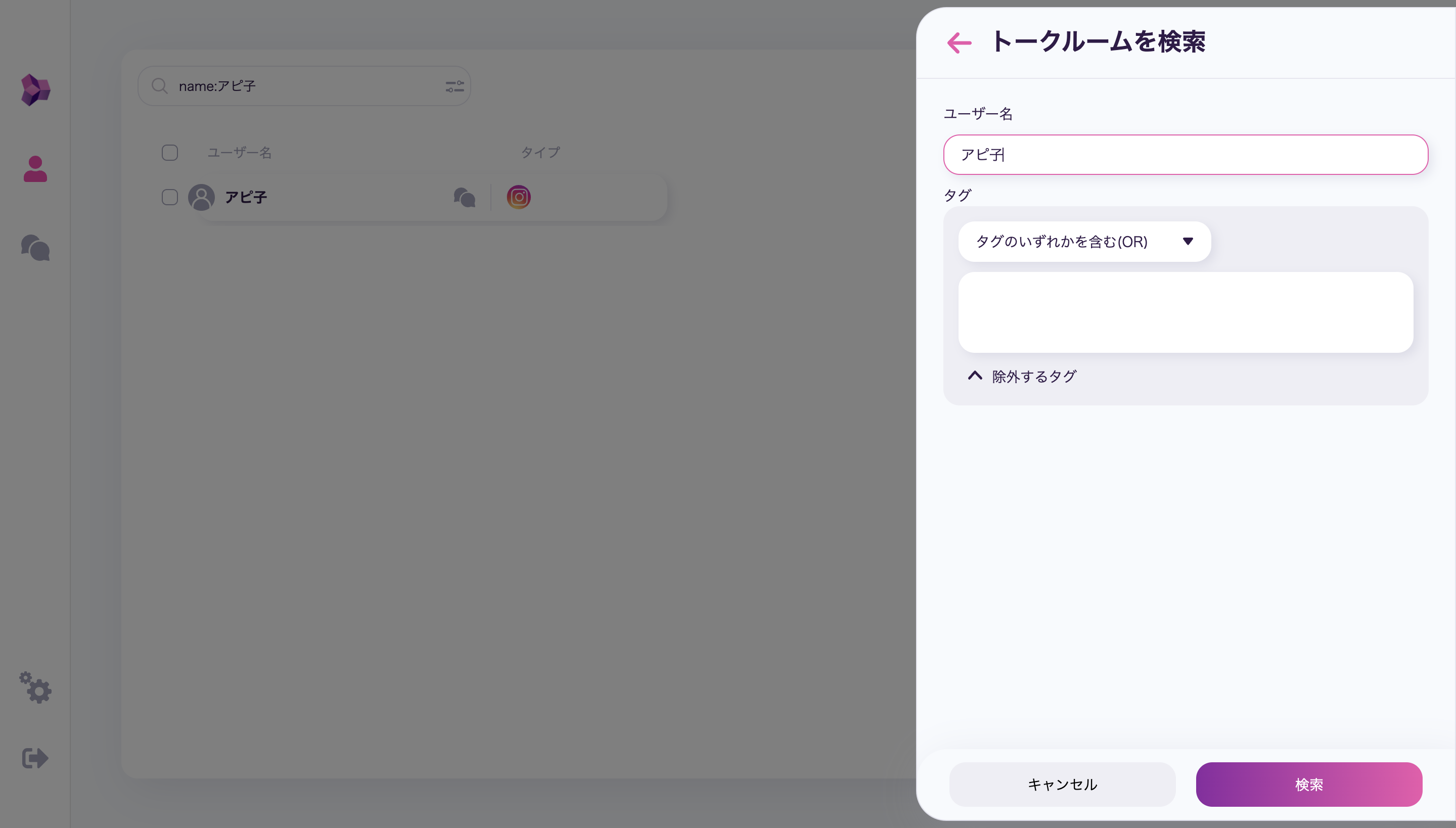Click the キャンセル button

pos(1062,784)
